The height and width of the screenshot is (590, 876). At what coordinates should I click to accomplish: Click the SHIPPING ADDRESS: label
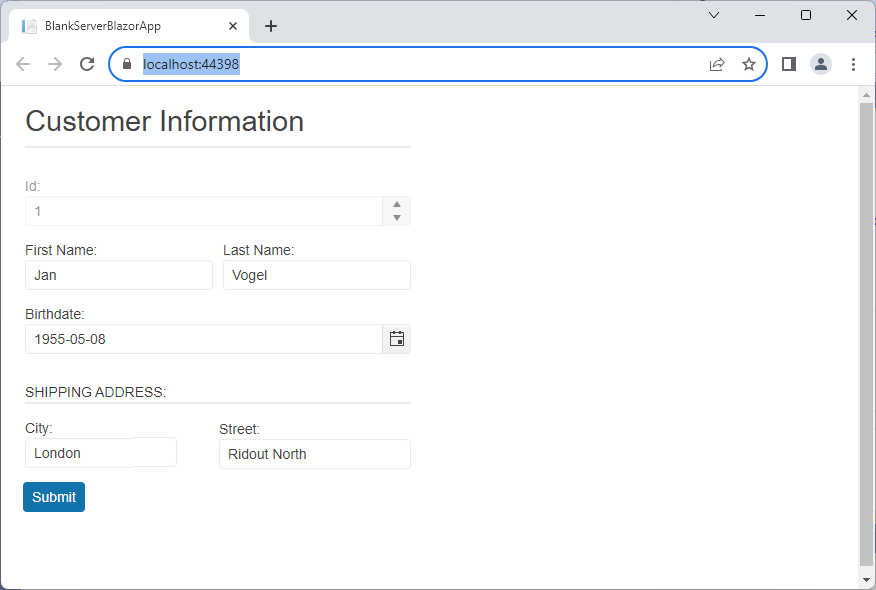tap(96, 392)
